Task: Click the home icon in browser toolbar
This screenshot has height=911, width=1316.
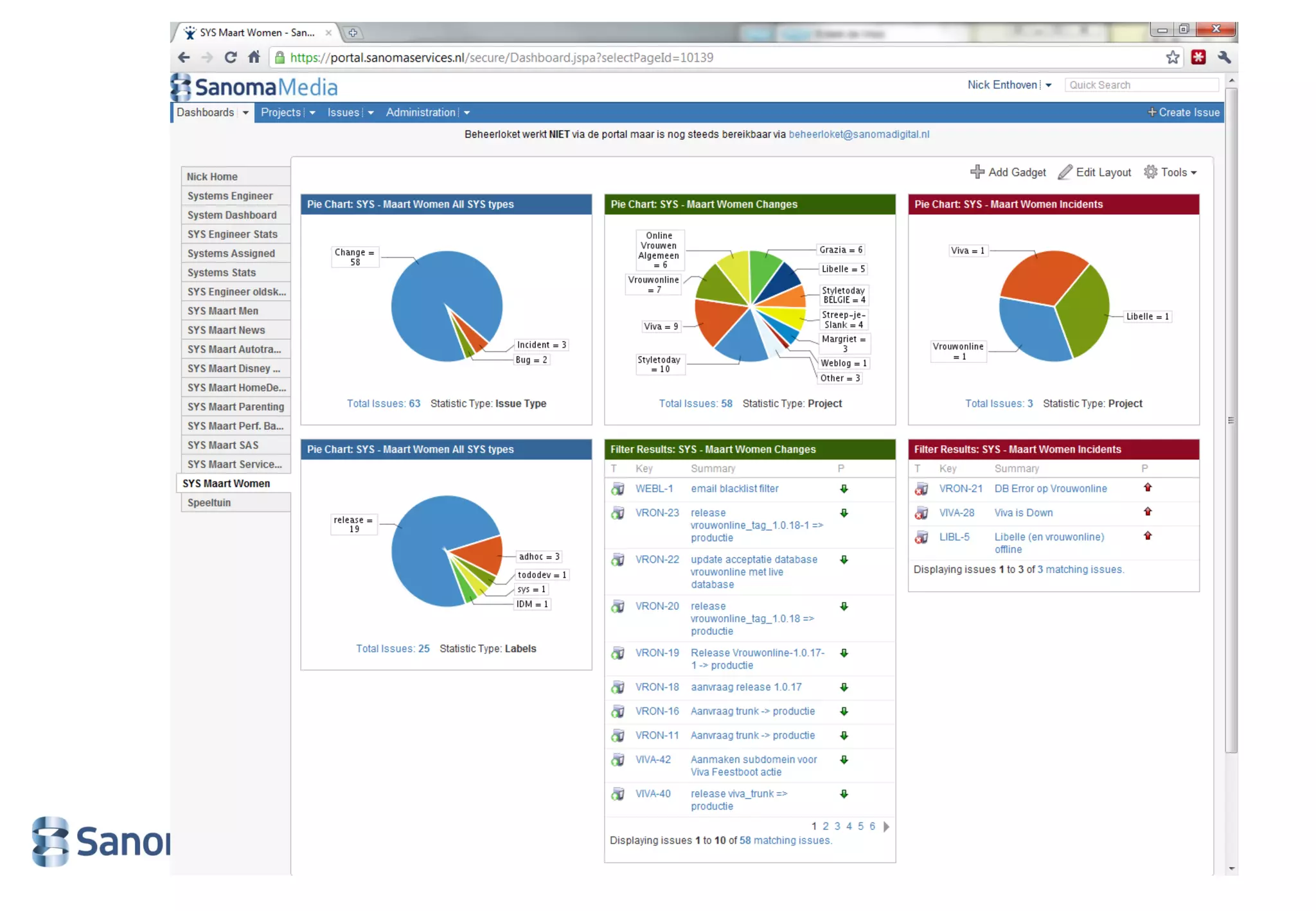Action: click(254, 57)
